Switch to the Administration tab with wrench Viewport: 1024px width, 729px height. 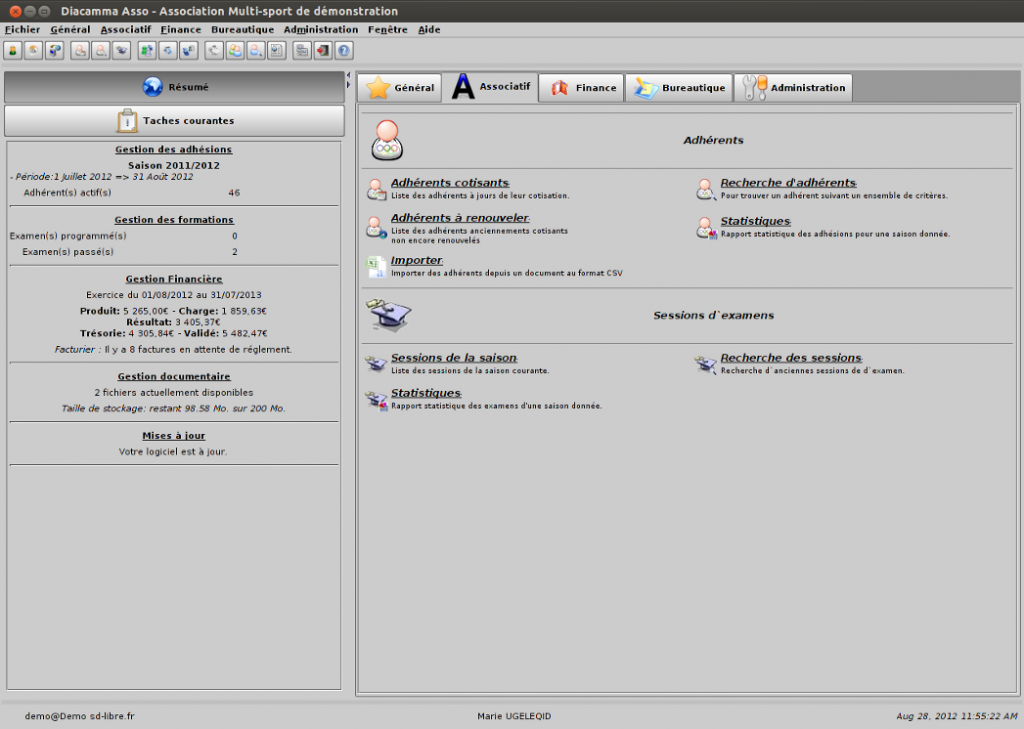tap(793, 88)
